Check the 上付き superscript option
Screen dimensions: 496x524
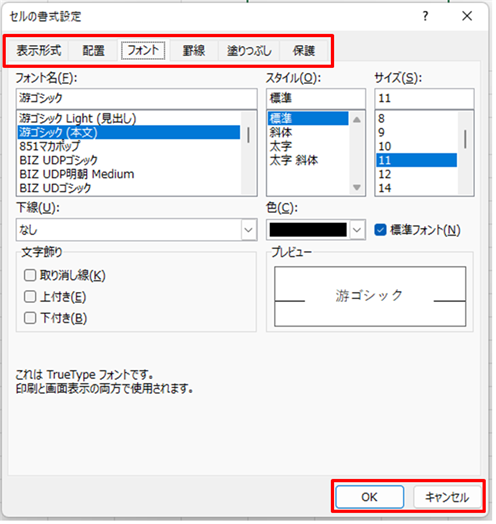pos(30,298)
